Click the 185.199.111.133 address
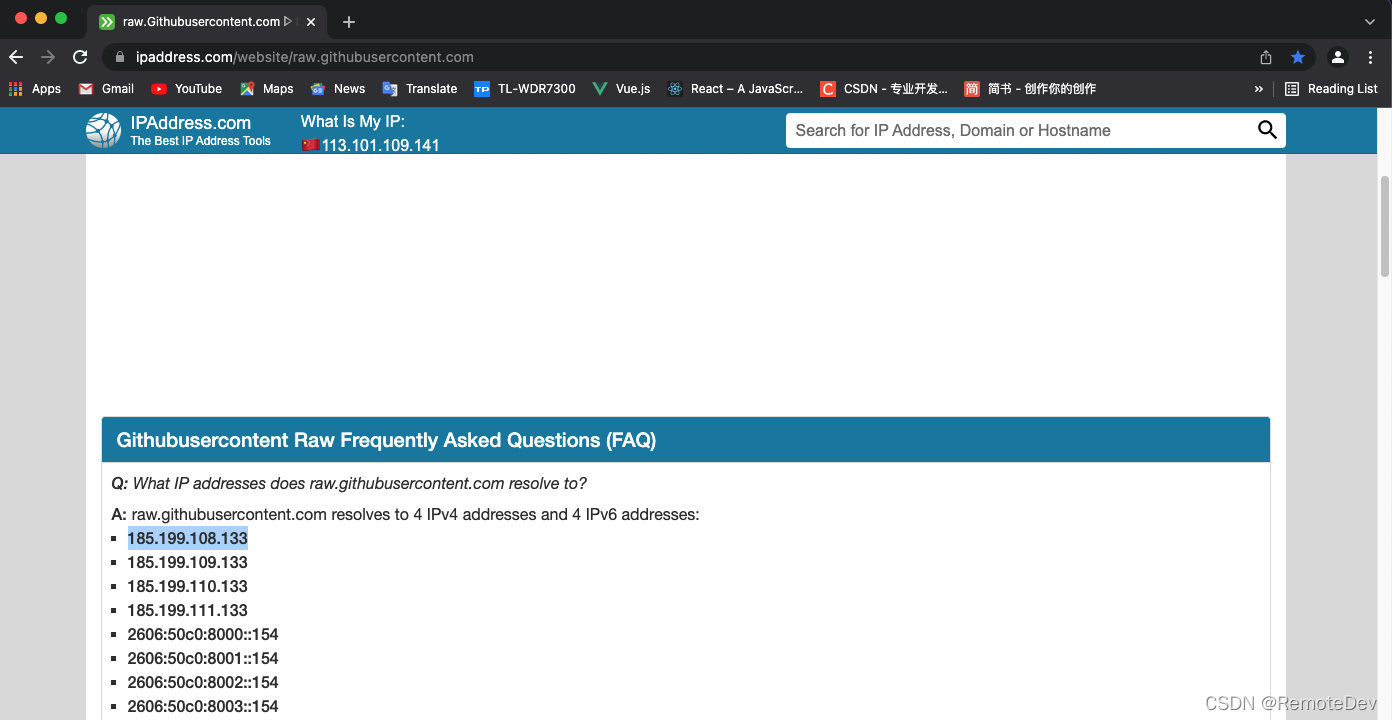 coord(187,610)
